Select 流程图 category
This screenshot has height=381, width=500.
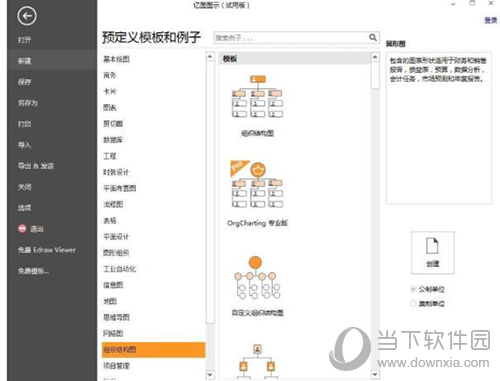(113, 204)
